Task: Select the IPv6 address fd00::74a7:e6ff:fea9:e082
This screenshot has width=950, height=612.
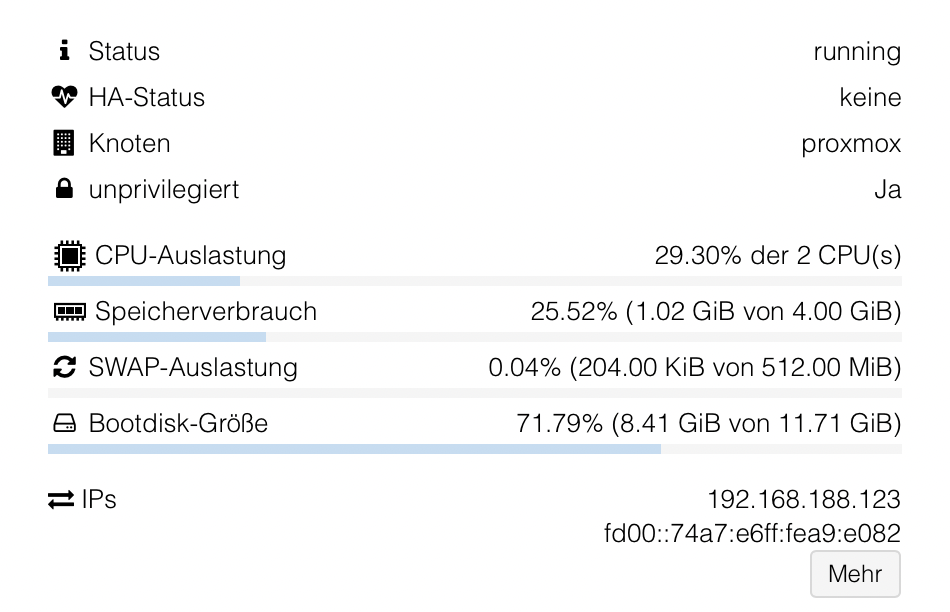Action: tap(752, 534)
